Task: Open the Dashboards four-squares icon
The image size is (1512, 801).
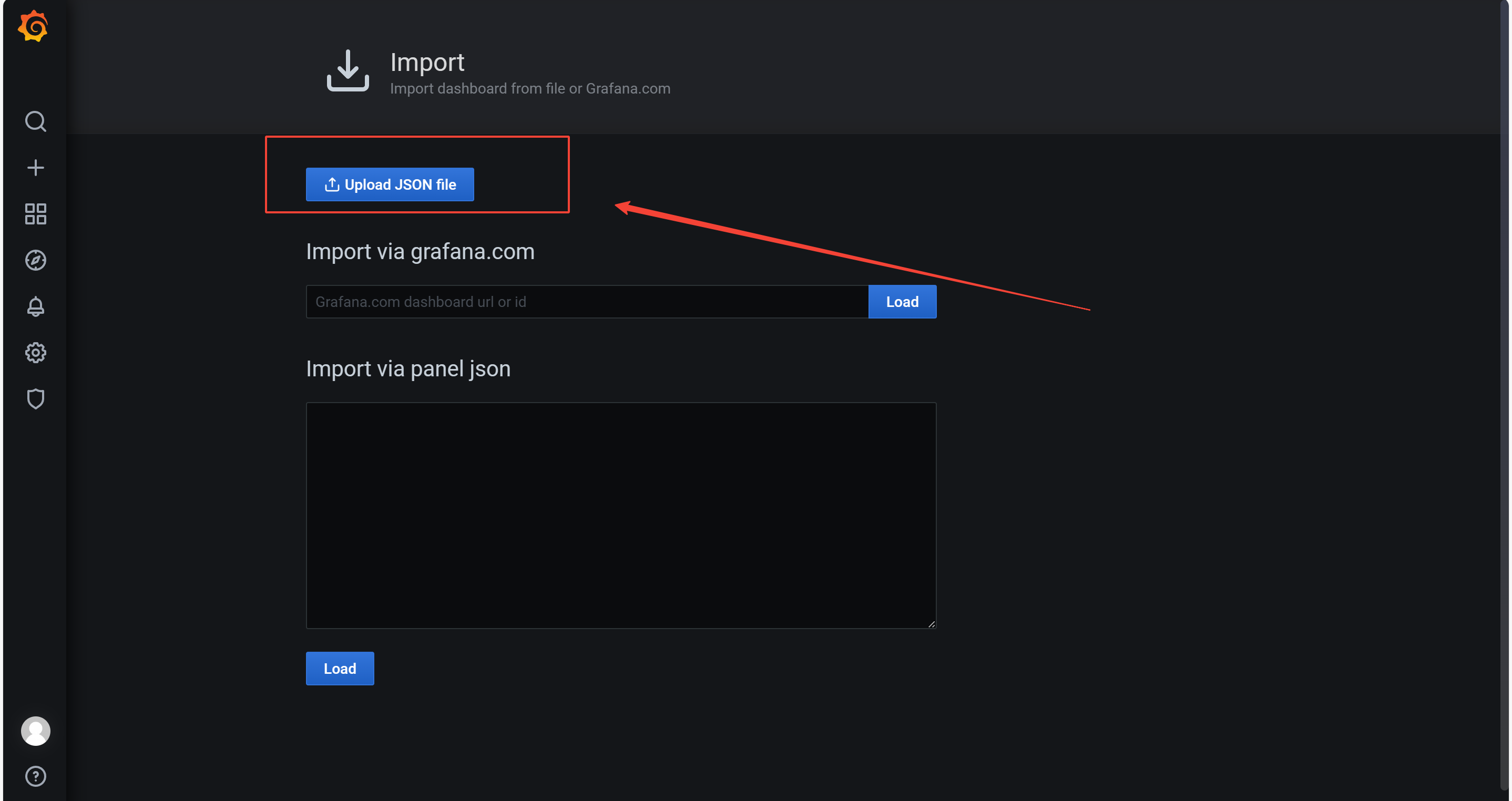Action: [x=35, y=214]
